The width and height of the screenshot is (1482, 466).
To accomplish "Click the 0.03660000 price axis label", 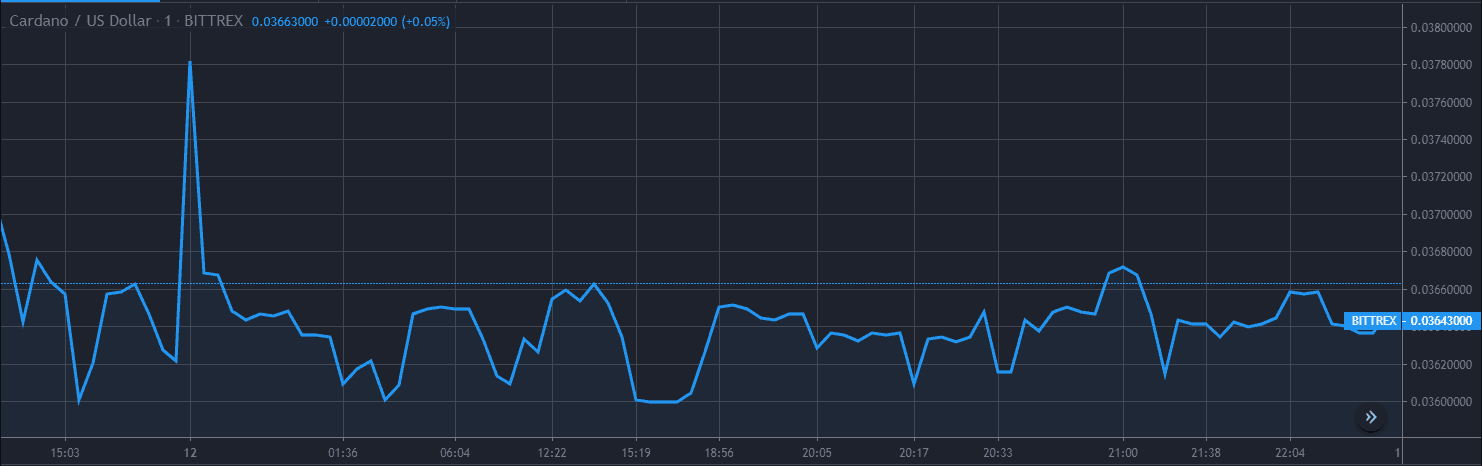I will [1441, 290].
